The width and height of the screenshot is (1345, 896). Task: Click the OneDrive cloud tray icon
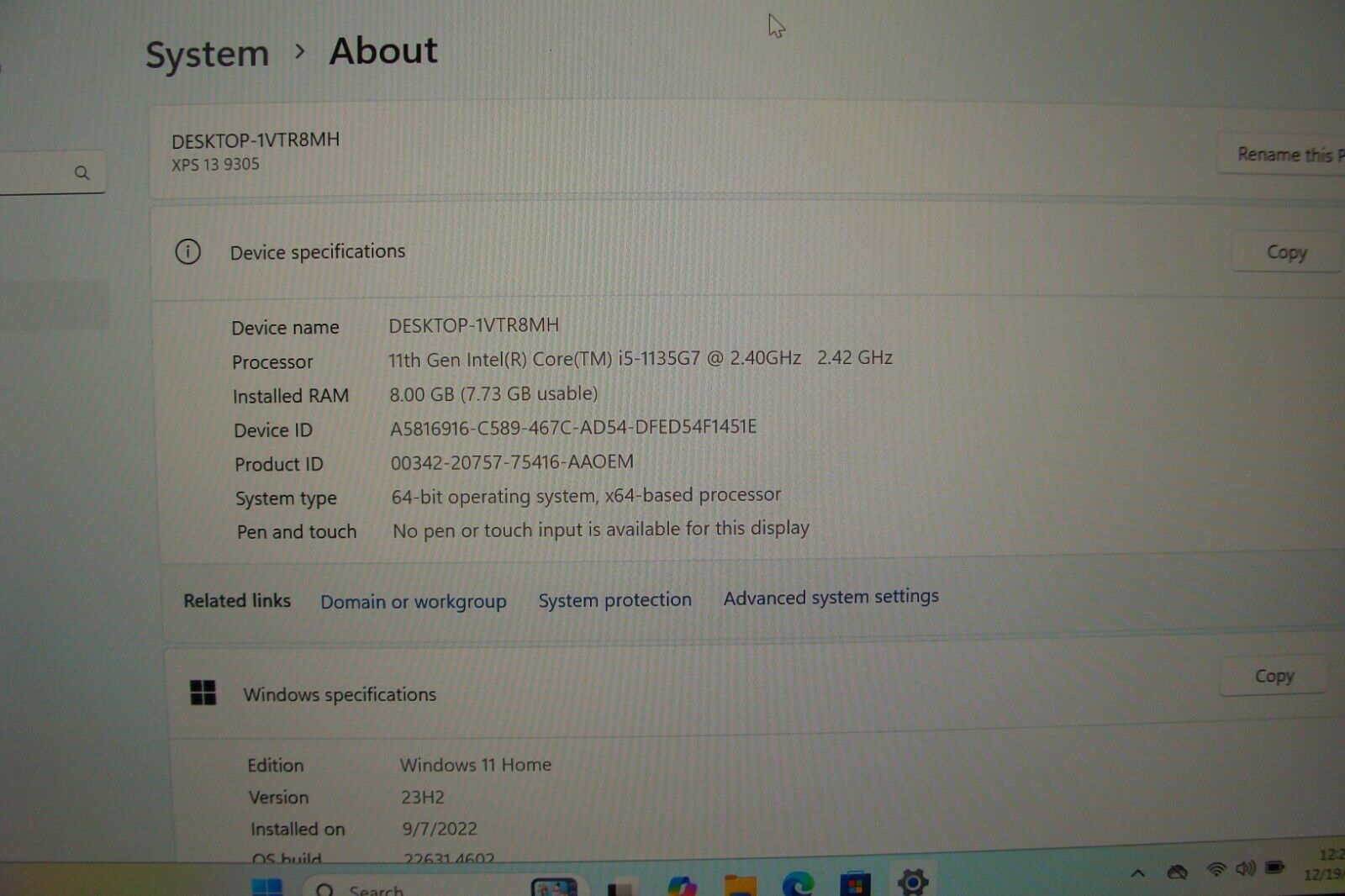click(x=1177, y=872)
